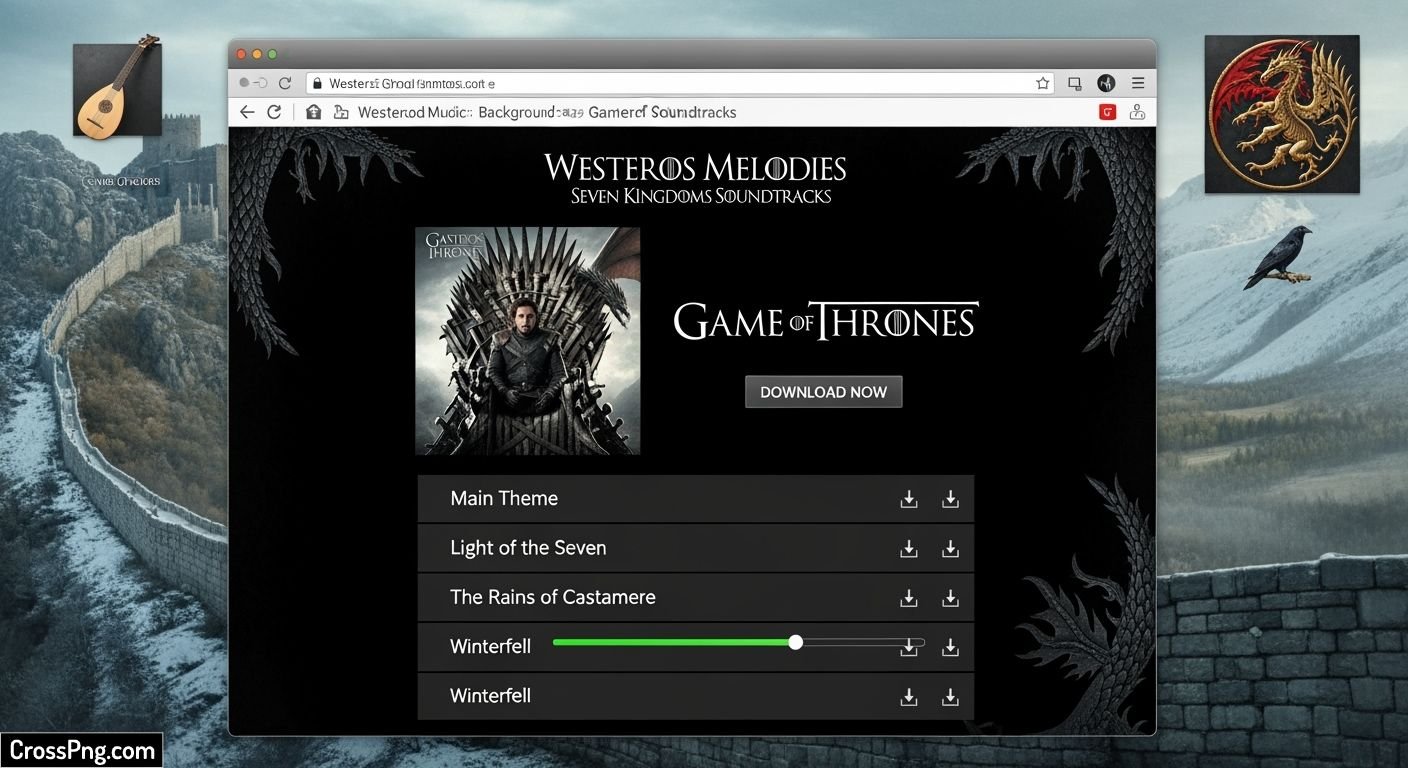Click left download icon for Light of the Seven
Viewport: 1408px width, 768px height.
coord(909,548)
